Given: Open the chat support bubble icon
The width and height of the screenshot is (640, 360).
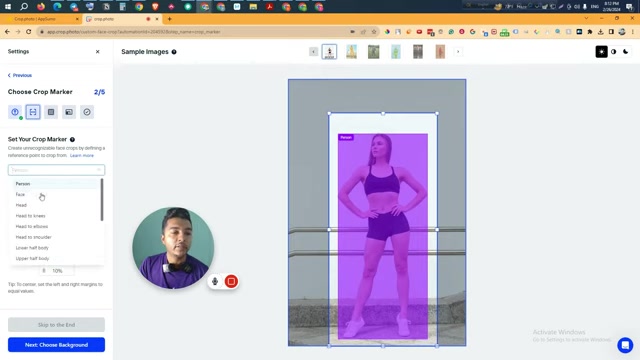Looking at the screenshot, I should (x=625, y=345).
